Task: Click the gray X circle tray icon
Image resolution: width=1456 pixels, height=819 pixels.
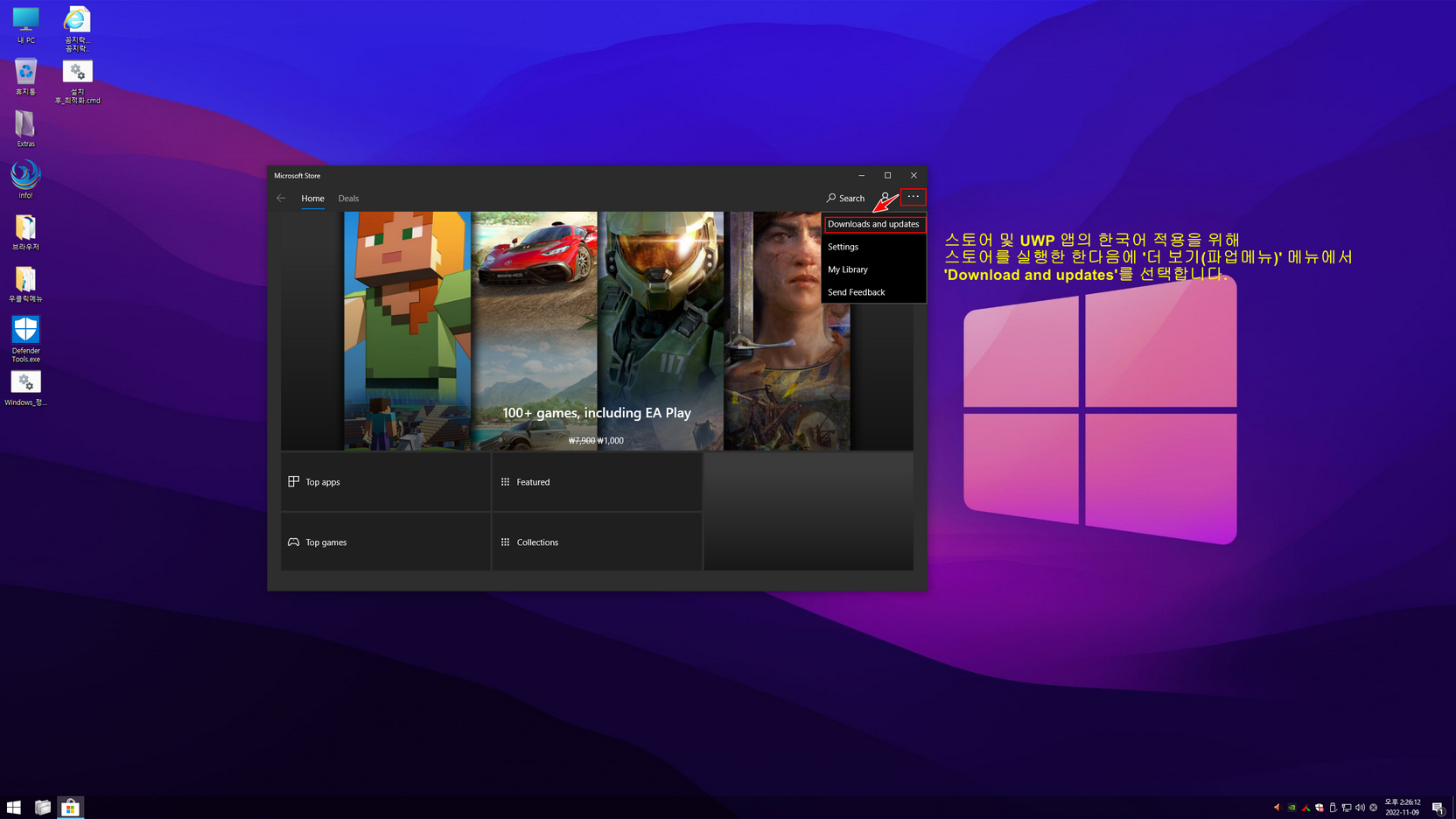Action: pos(1374,808)
